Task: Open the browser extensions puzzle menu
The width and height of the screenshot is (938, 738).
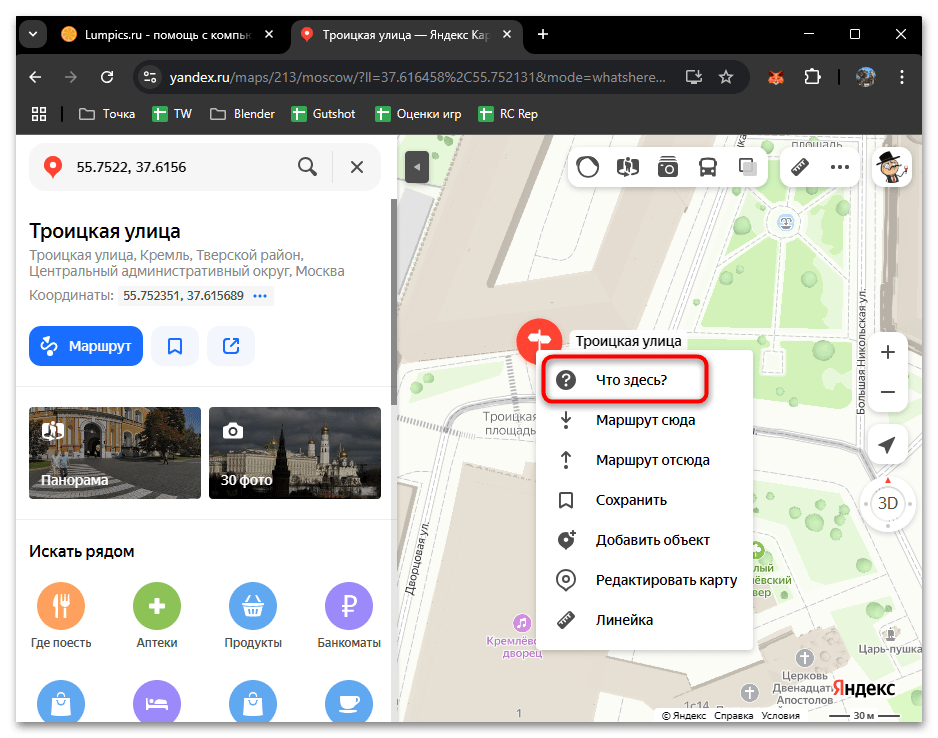Action: 812,77
